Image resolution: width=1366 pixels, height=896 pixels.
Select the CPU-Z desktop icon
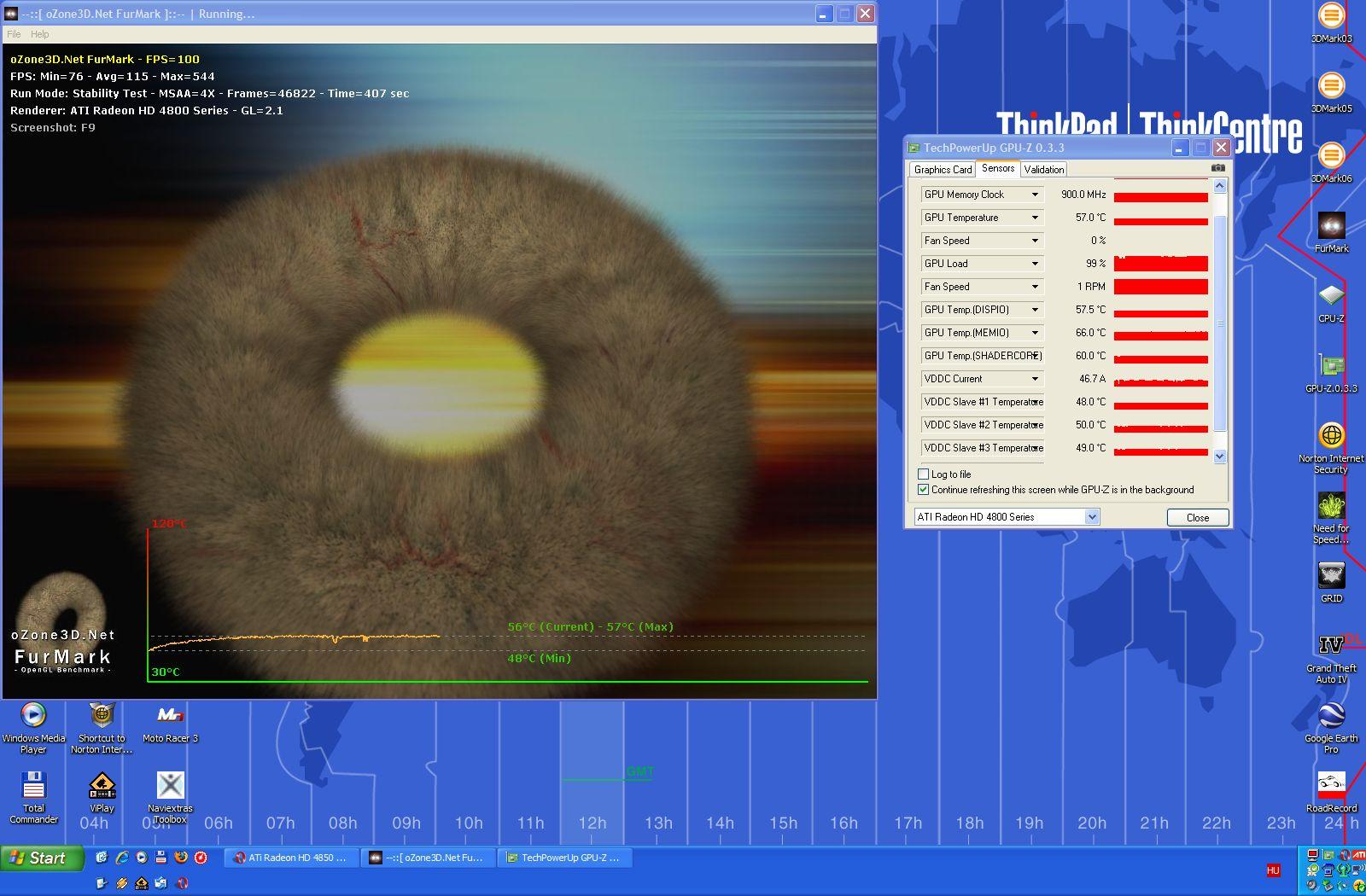tap(1331, 303)
